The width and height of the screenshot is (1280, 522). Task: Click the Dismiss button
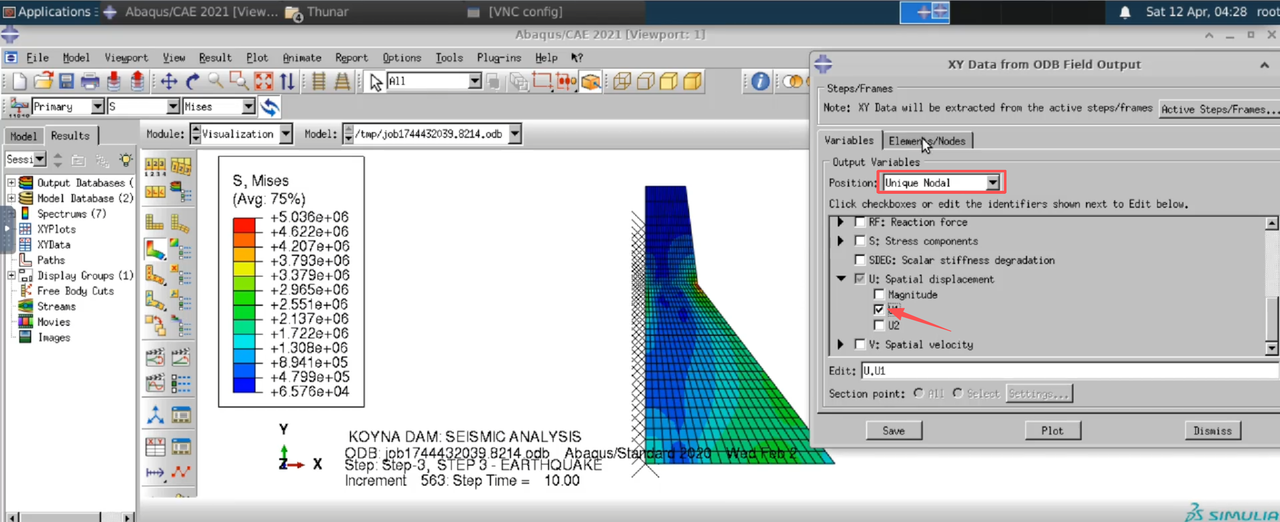point(1212,430)
